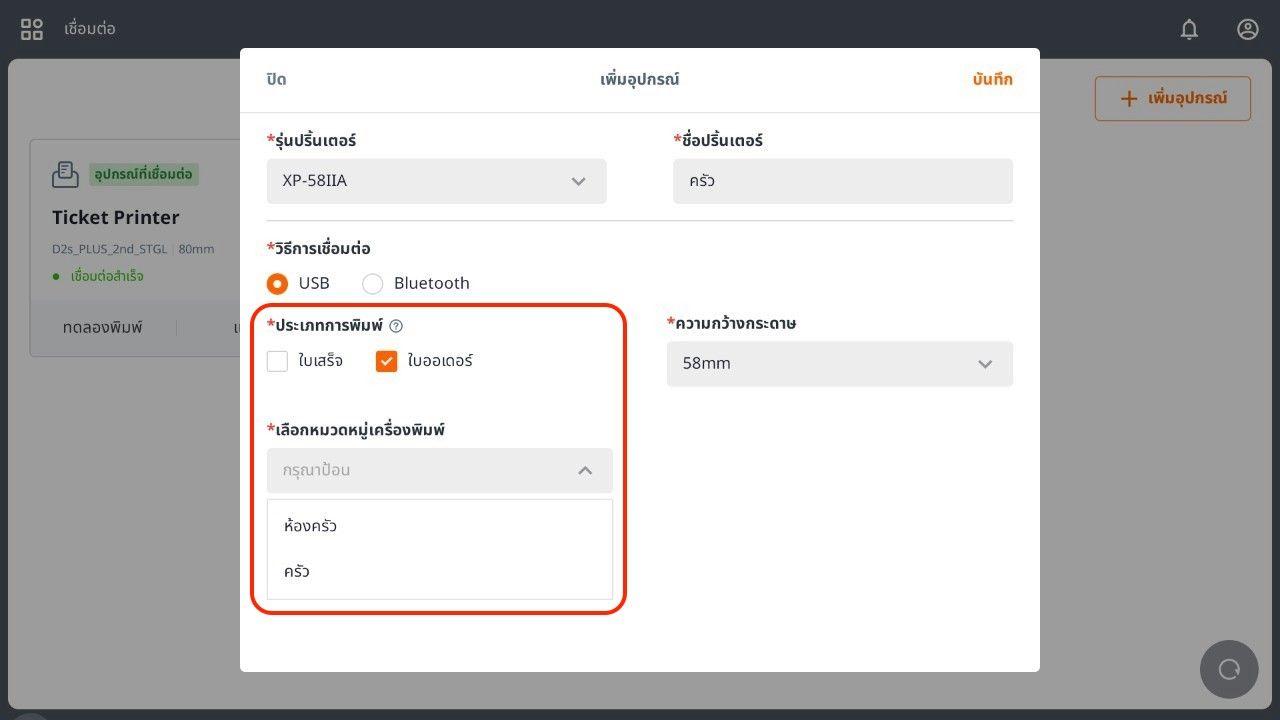Select the Bluetooth connection radio button
This screenshot has height=720, width=1280.
(373, 284)
